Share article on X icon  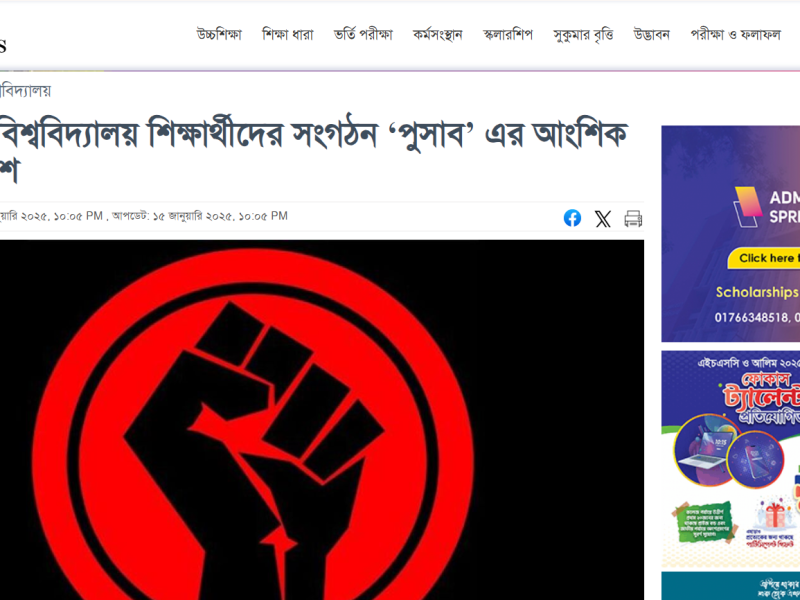click(x=603, y=219)
